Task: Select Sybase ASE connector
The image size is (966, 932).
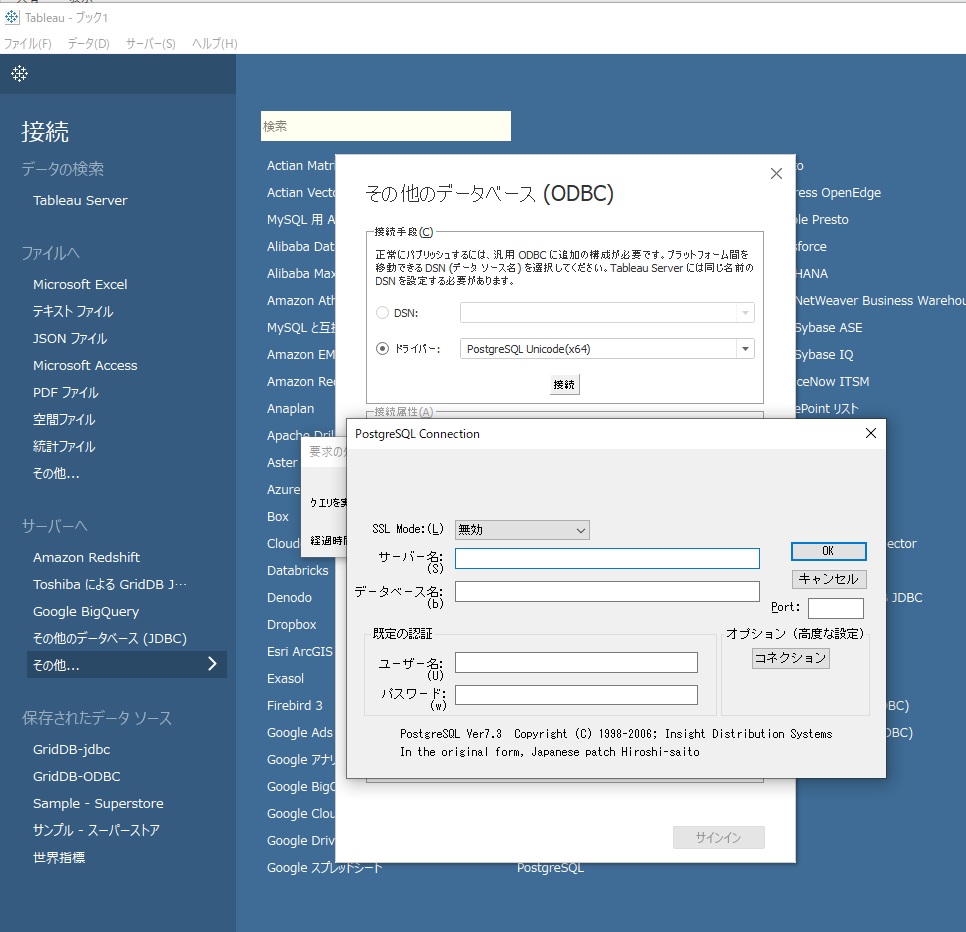Action: pyautogui.click(x=829, y=328)
